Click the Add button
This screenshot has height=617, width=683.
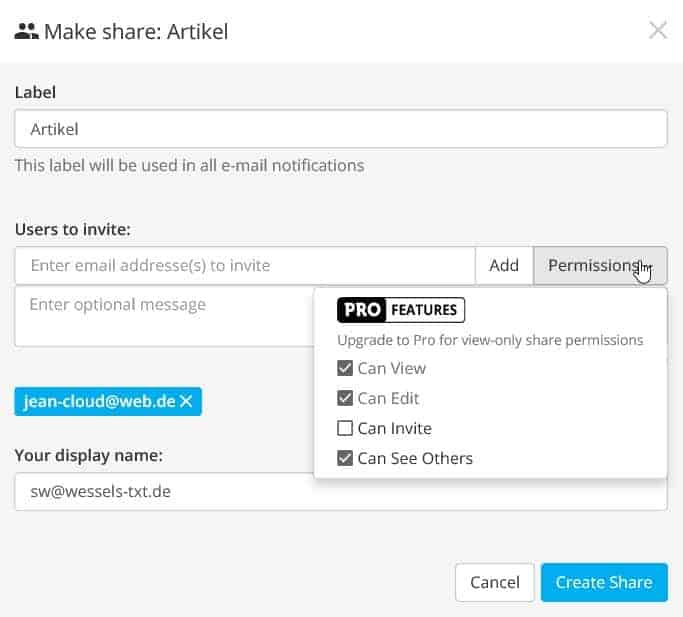[x=504, y=265]
